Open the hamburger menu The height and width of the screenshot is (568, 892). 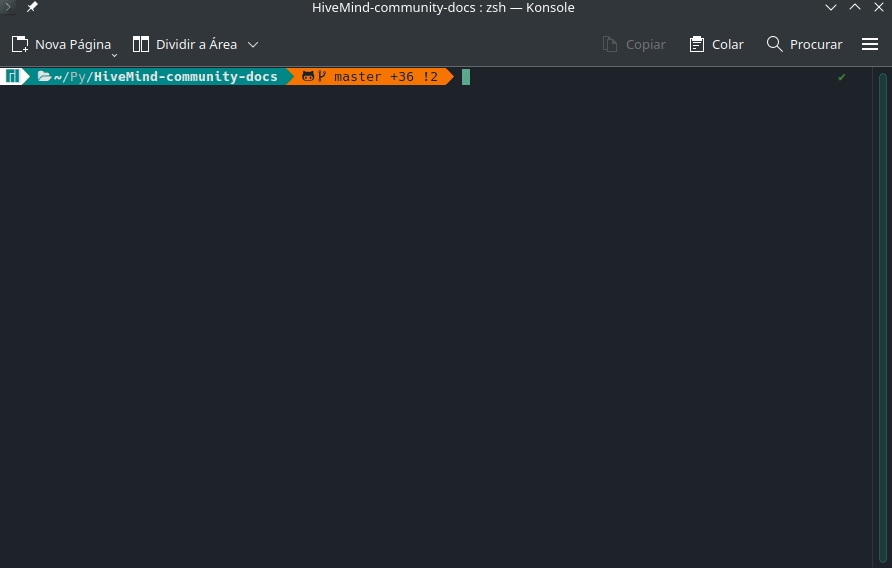(870, 44)
